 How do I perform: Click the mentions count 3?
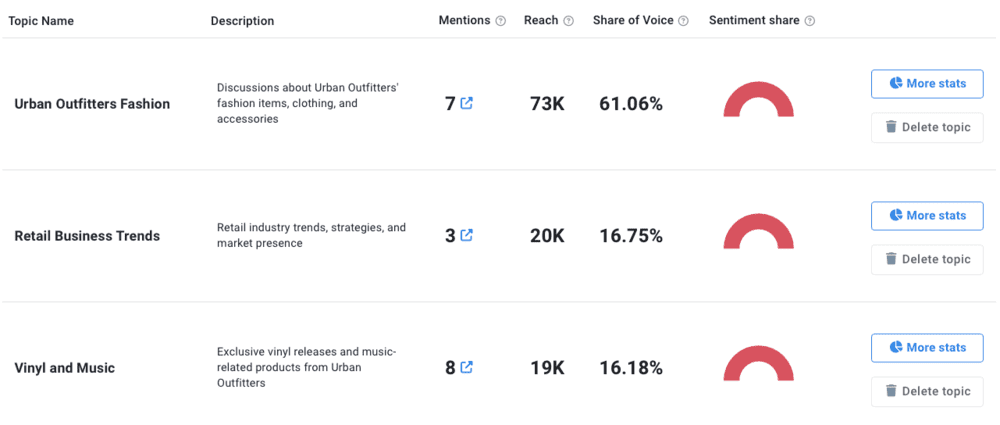450,236
